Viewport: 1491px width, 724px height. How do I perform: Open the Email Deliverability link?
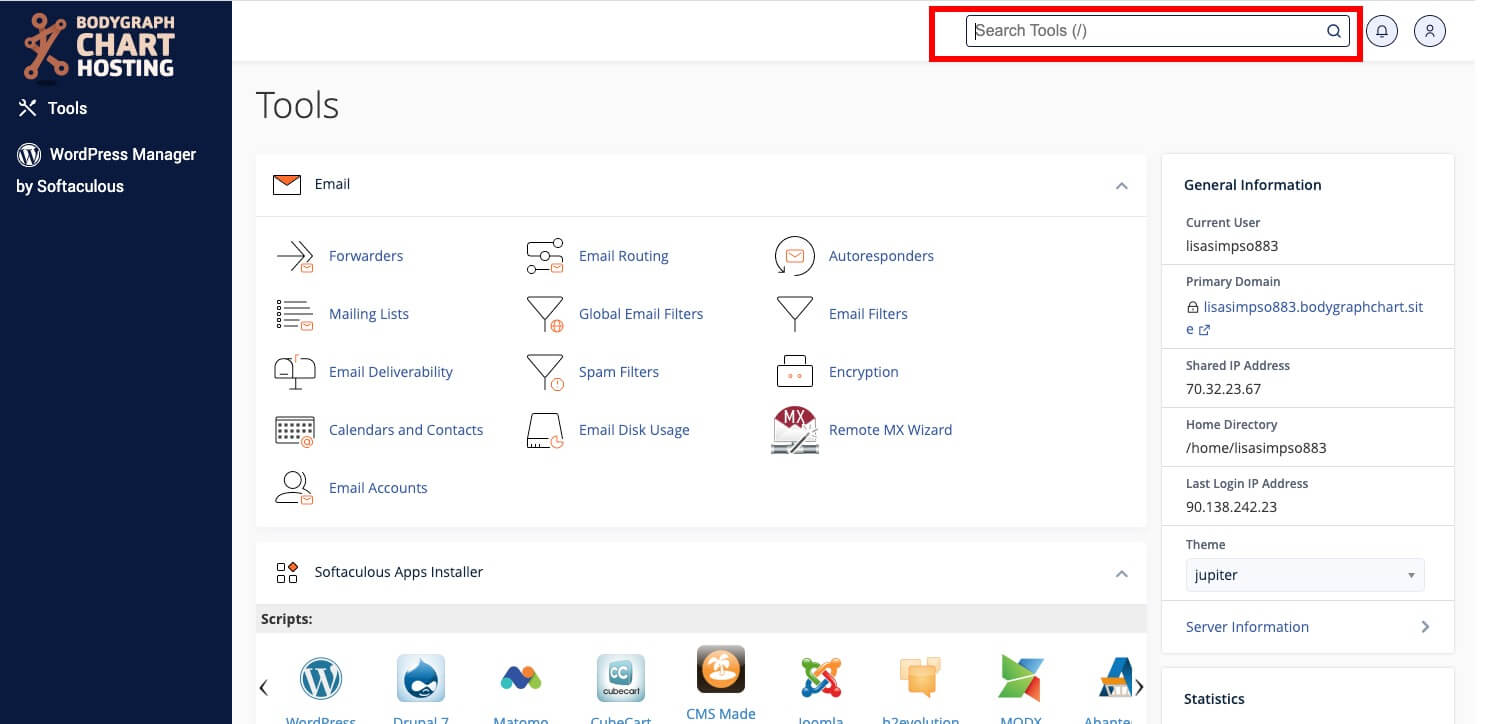tap(391, 372)
